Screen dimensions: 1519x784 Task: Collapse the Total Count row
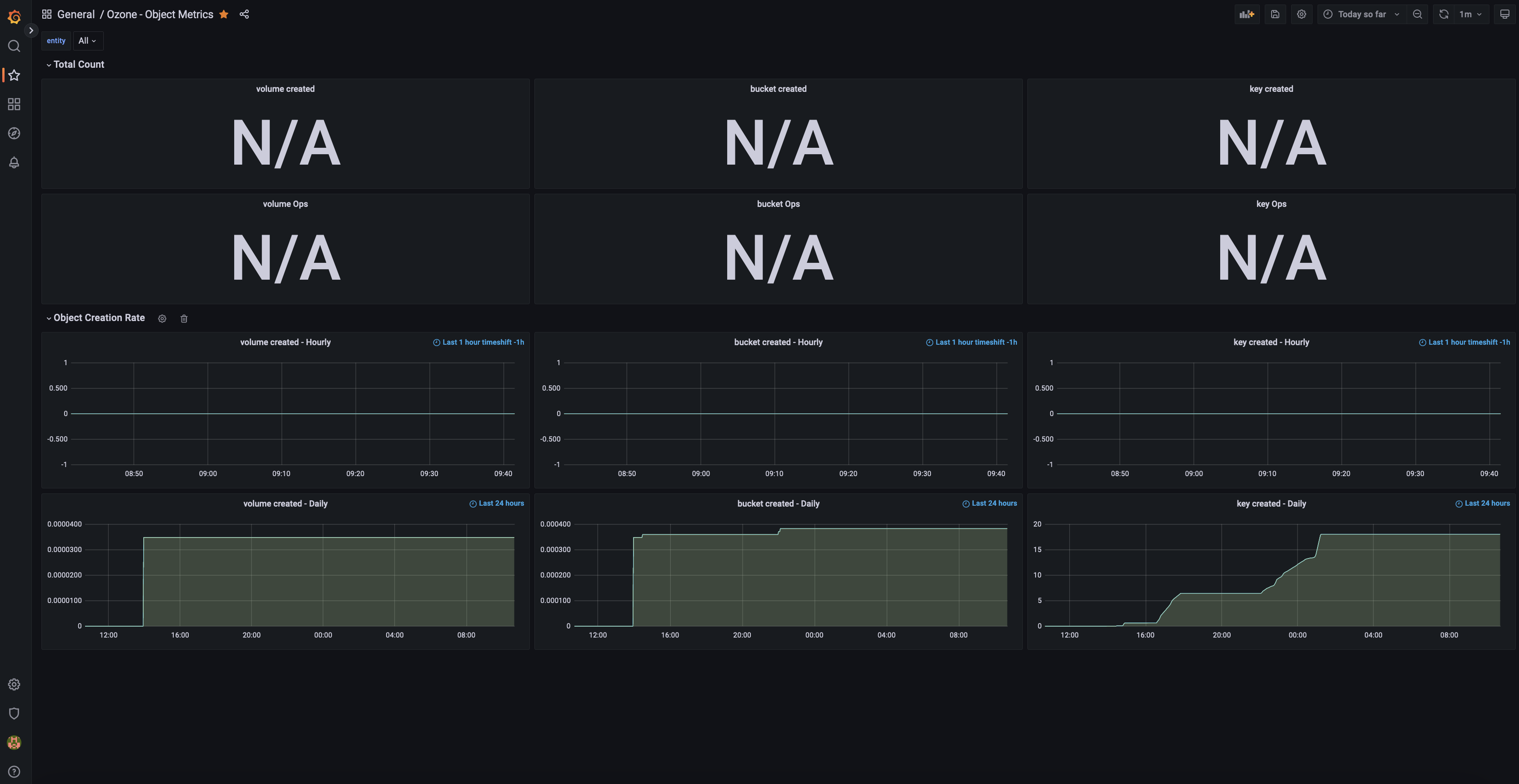tap(75, 64)
